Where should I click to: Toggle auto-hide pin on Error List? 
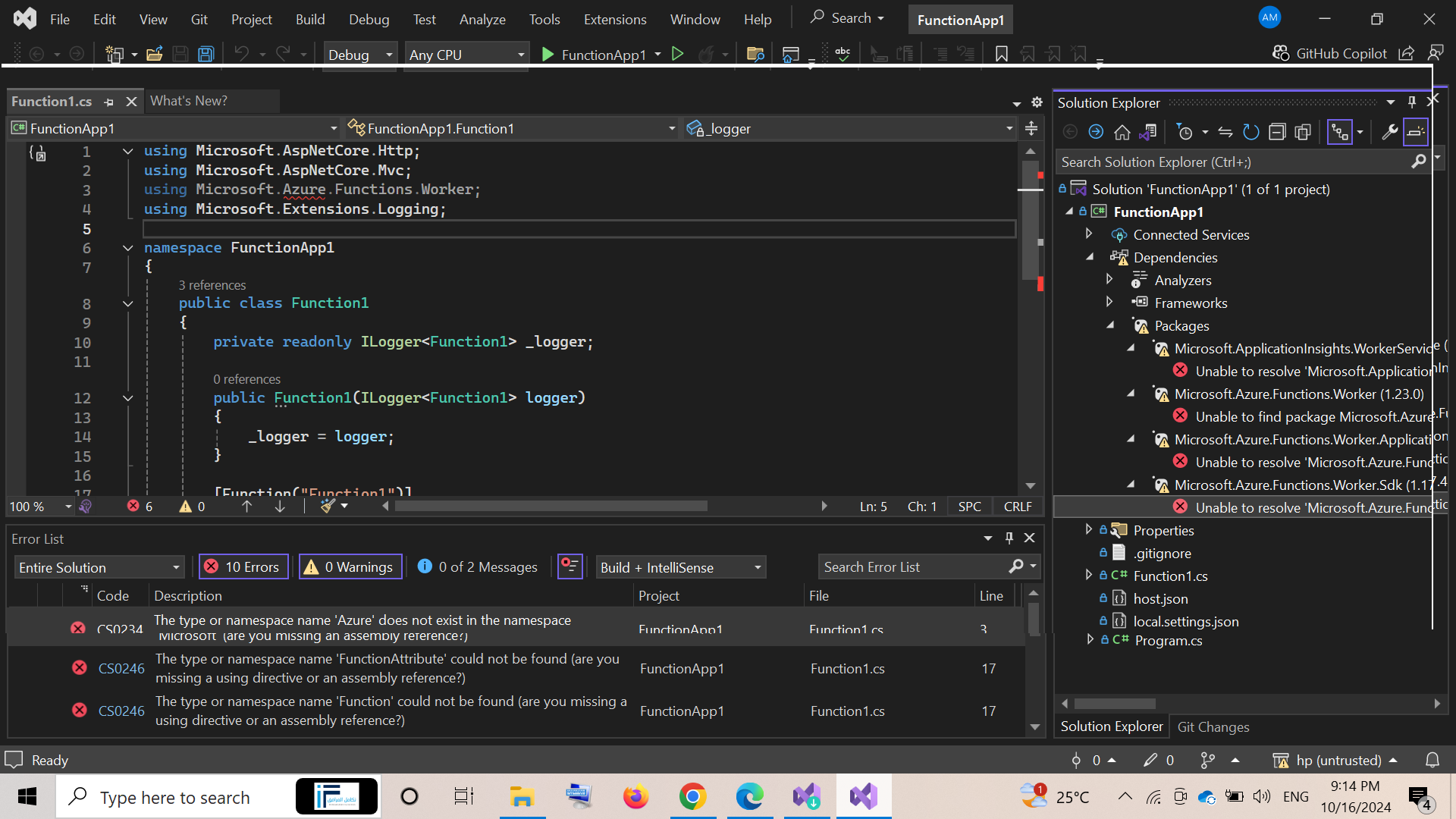(1009, 538)
